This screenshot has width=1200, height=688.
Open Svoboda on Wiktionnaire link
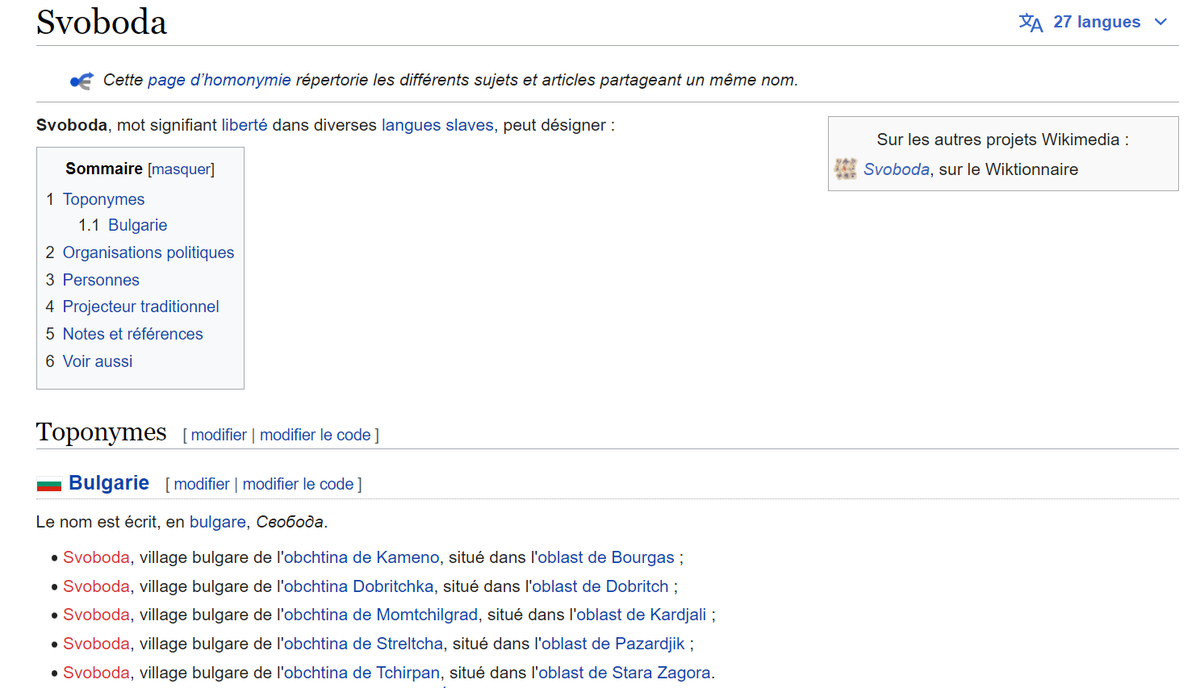click(897, 169)
